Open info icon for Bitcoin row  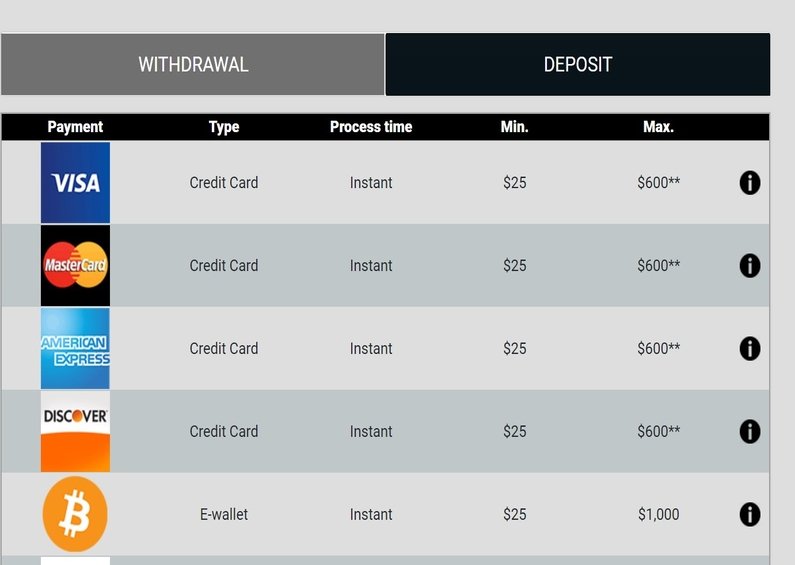750,514
